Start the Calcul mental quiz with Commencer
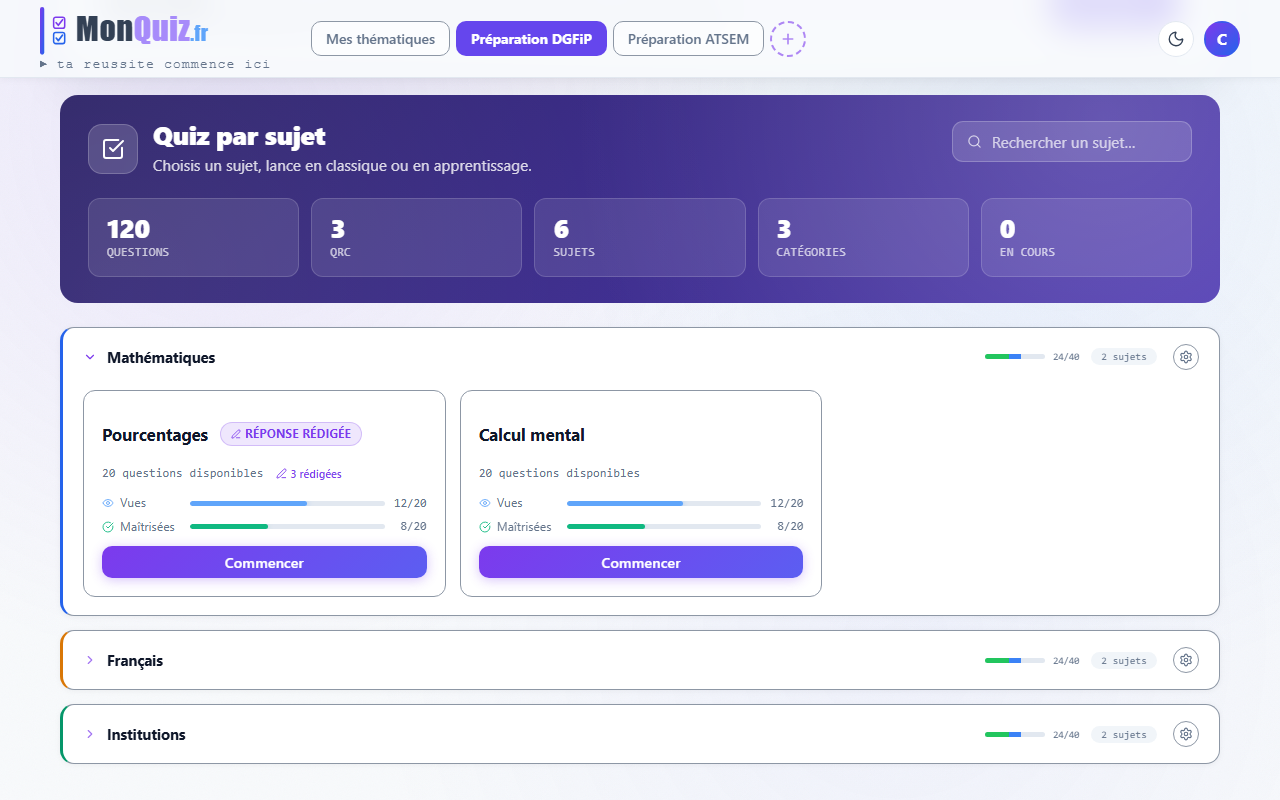 click(x=641, y=562)
